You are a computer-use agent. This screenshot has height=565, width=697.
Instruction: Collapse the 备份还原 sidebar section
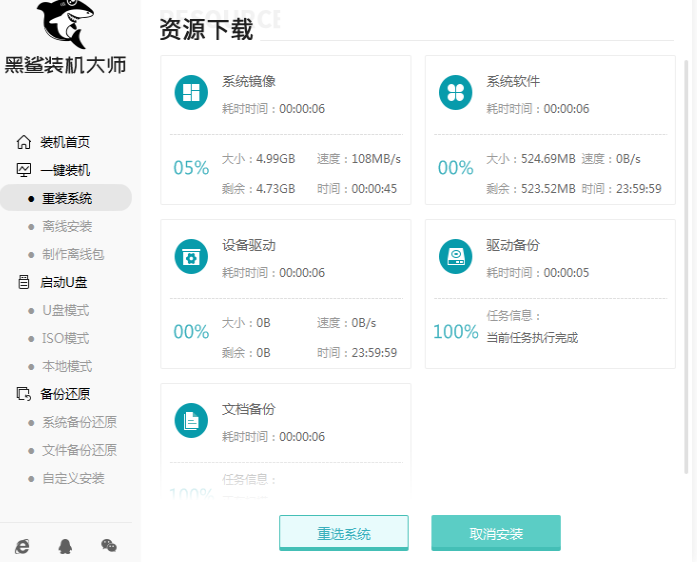coord(64,394)
